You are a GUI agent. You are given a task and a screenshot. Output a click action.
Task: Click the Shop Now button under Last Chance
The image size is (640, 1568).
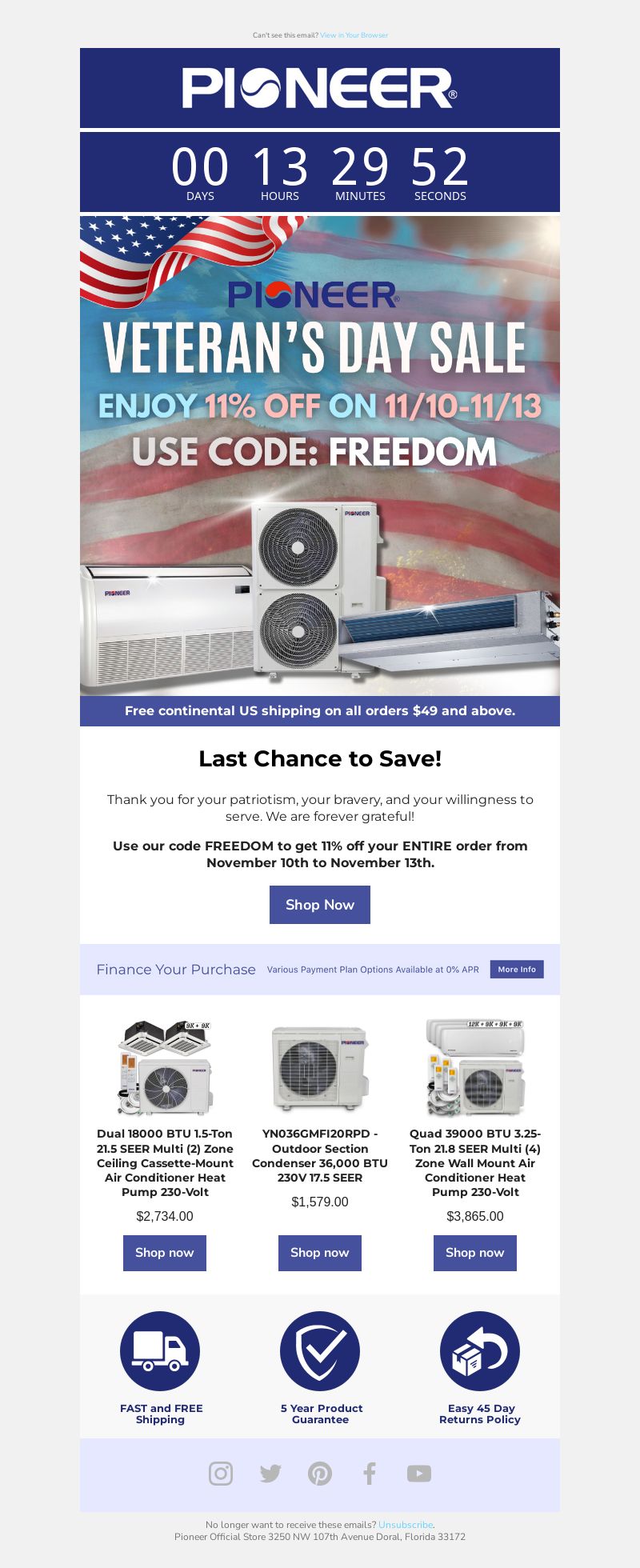(x=320, y=905)
